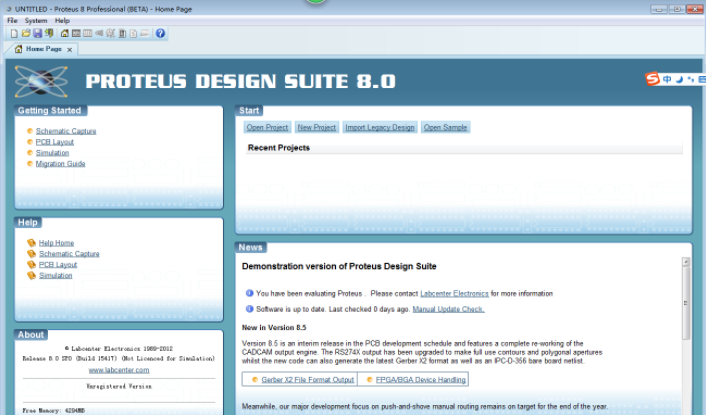Click the Sogou S input method logo
Screen dimensions: 706x415
[x=652, y=79]
